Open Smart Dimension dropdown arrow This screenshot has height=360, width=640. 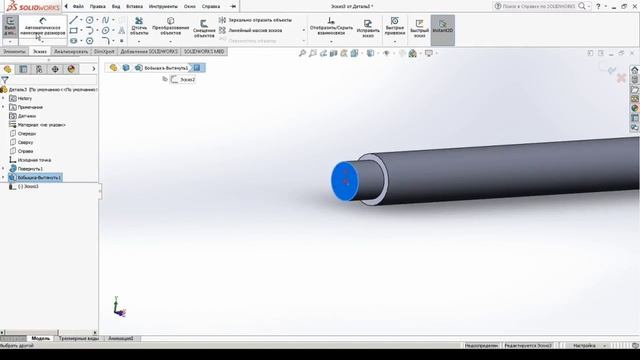tap(43, 42)
